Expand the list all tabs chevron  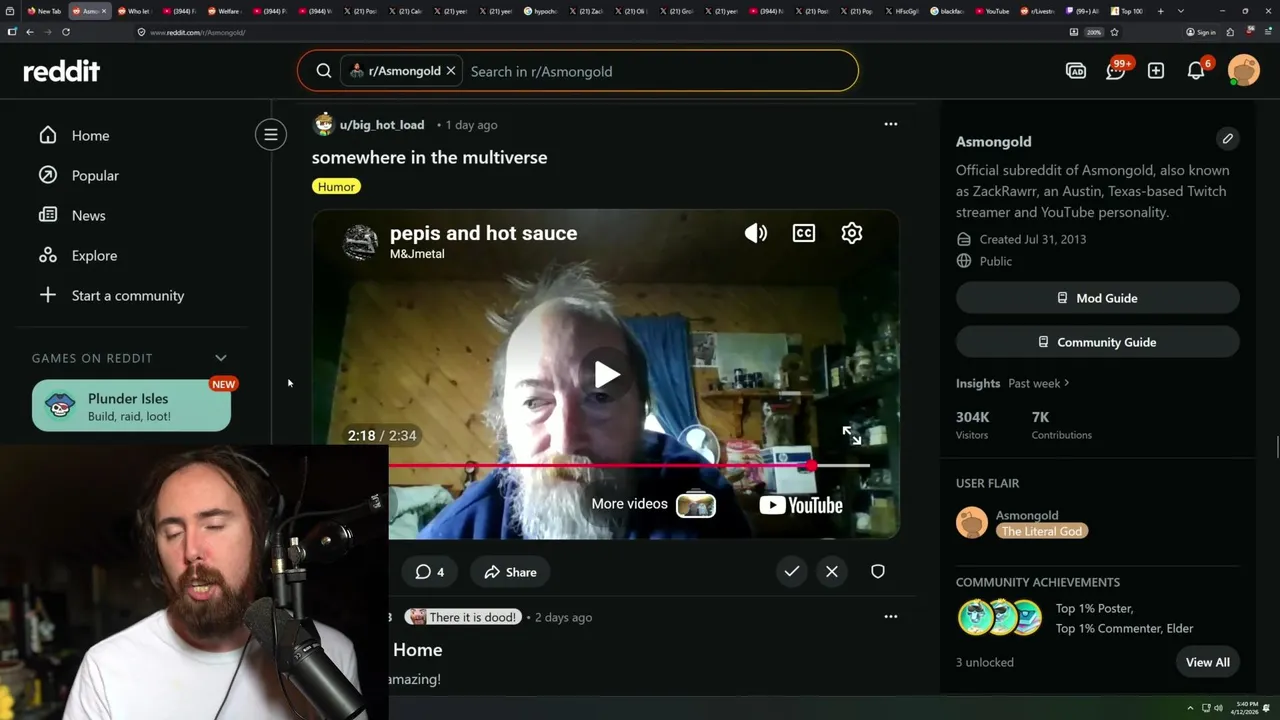point(1181,11)
